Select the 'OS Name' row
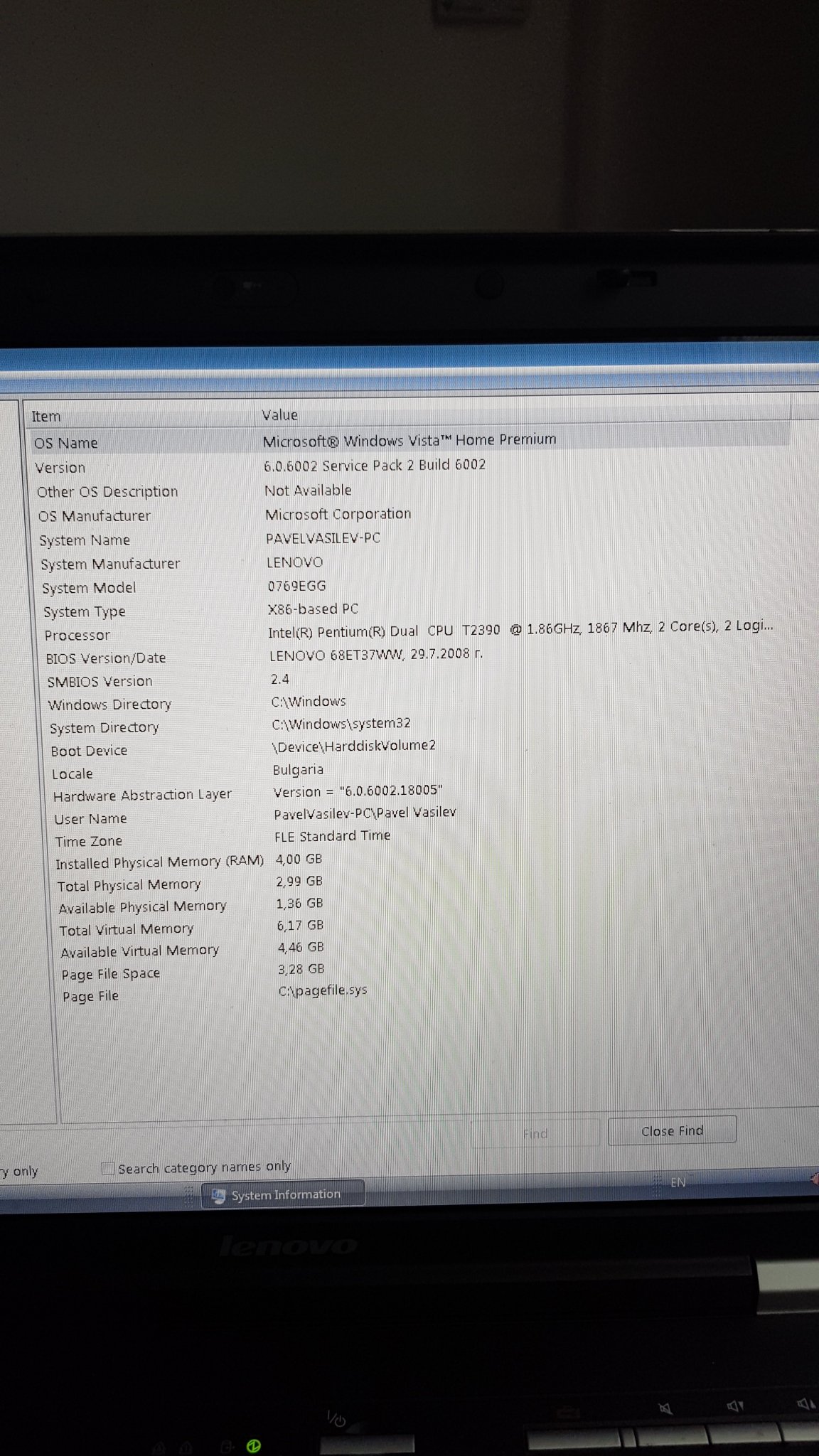 coord(411,441)
